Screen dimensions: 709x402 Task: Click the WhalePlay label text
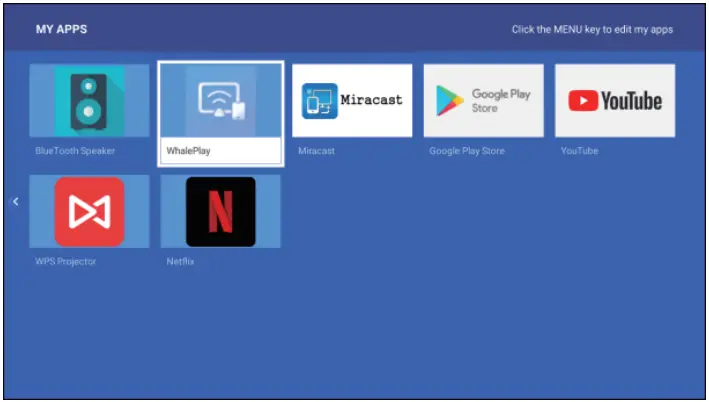coord(188,151)
